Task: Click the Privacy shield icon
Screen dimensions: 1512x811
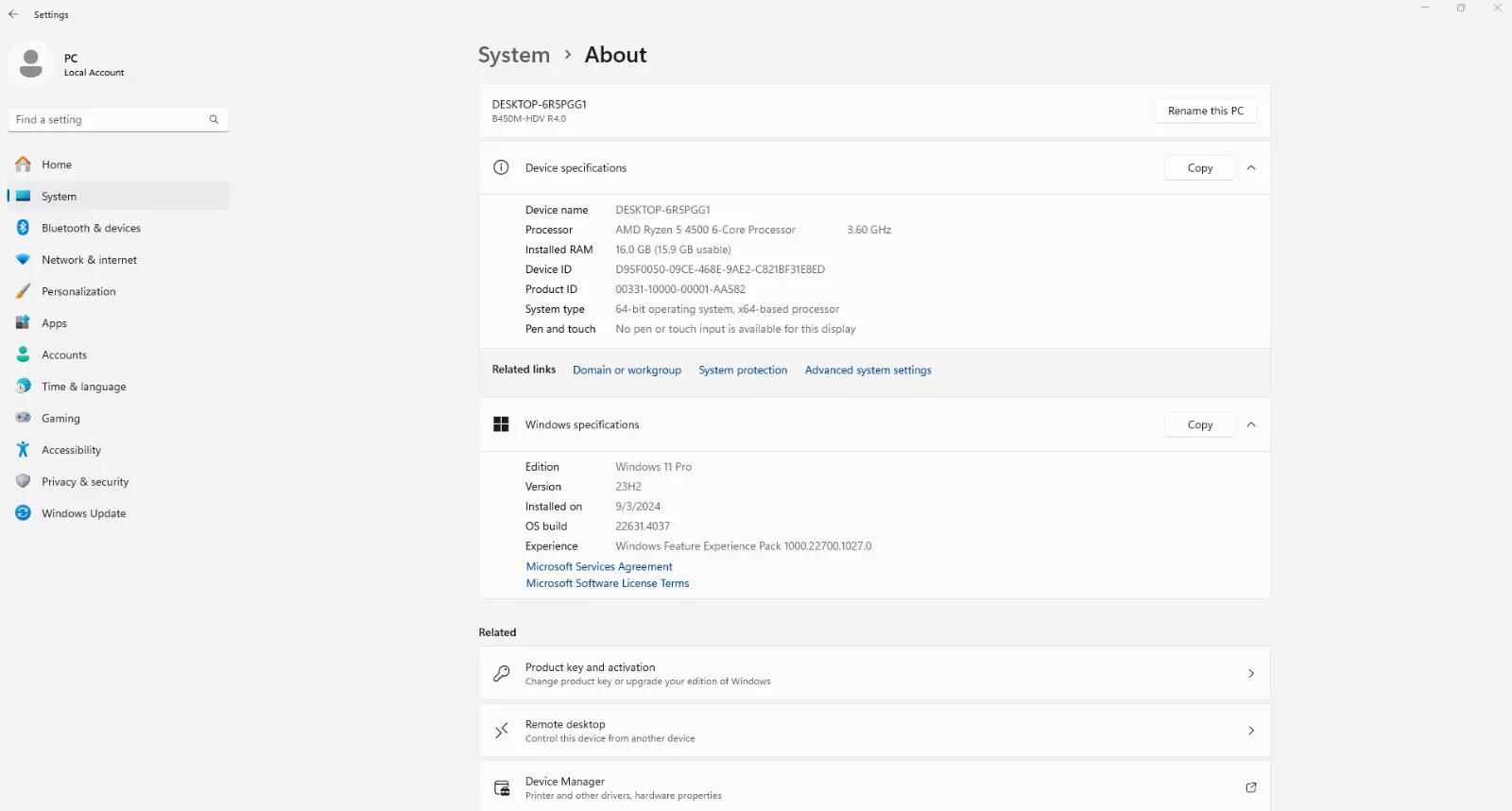Action: coord(23,481)
